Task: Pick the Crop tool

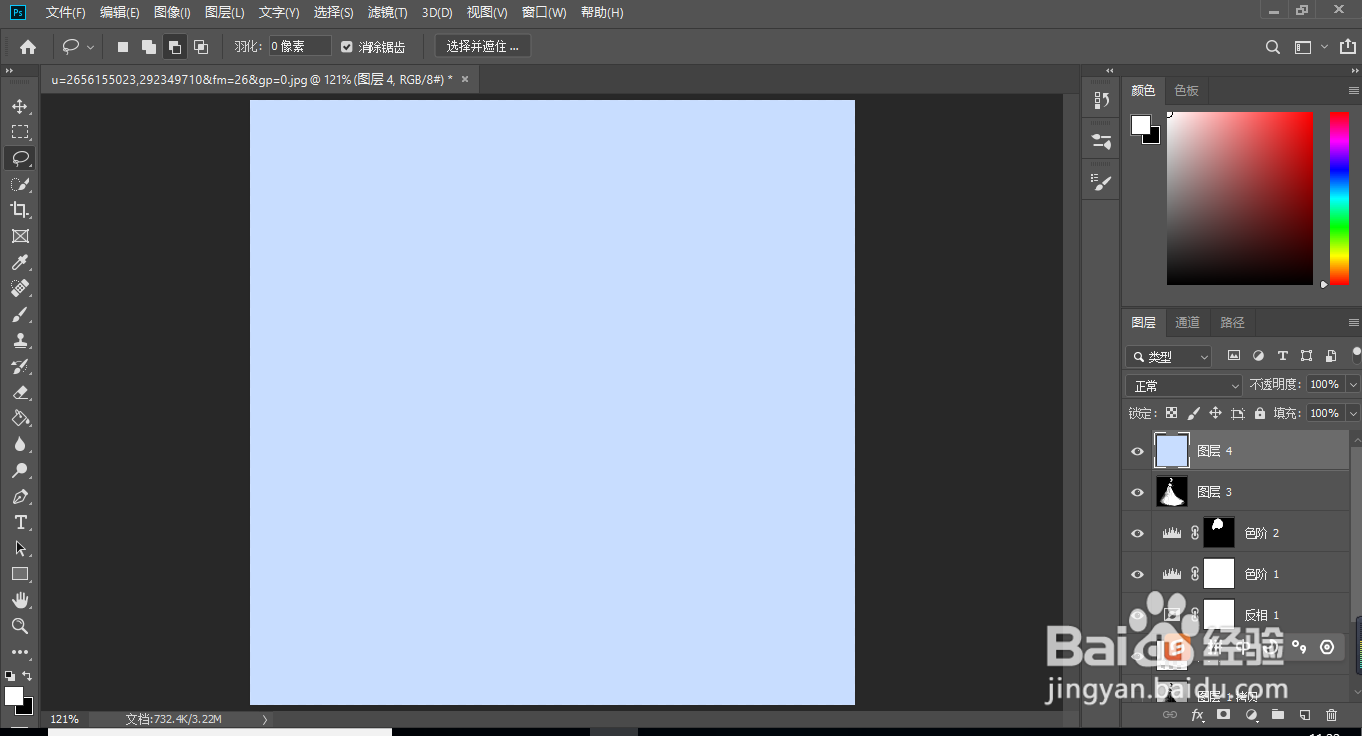Action: click(x=20, y=210)
